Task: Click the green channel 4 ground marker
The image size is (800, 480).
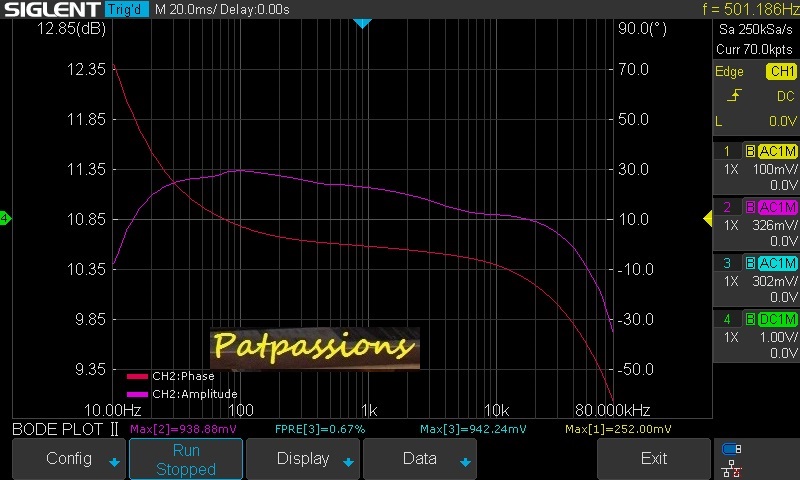Action: [5, 218]
